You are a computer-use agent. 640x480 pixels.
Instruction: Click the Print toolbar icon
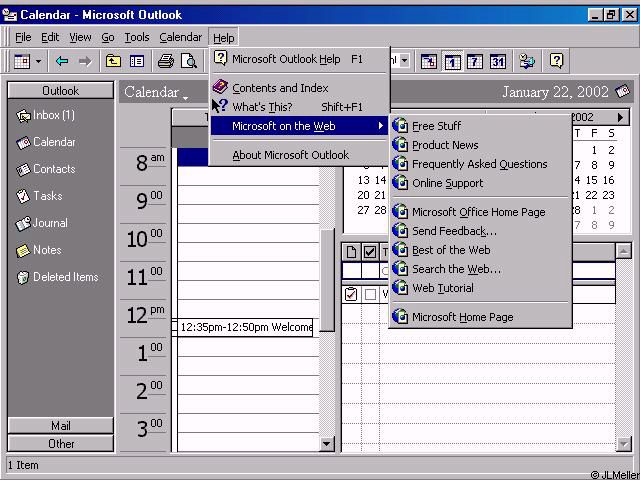coord(166,62)
